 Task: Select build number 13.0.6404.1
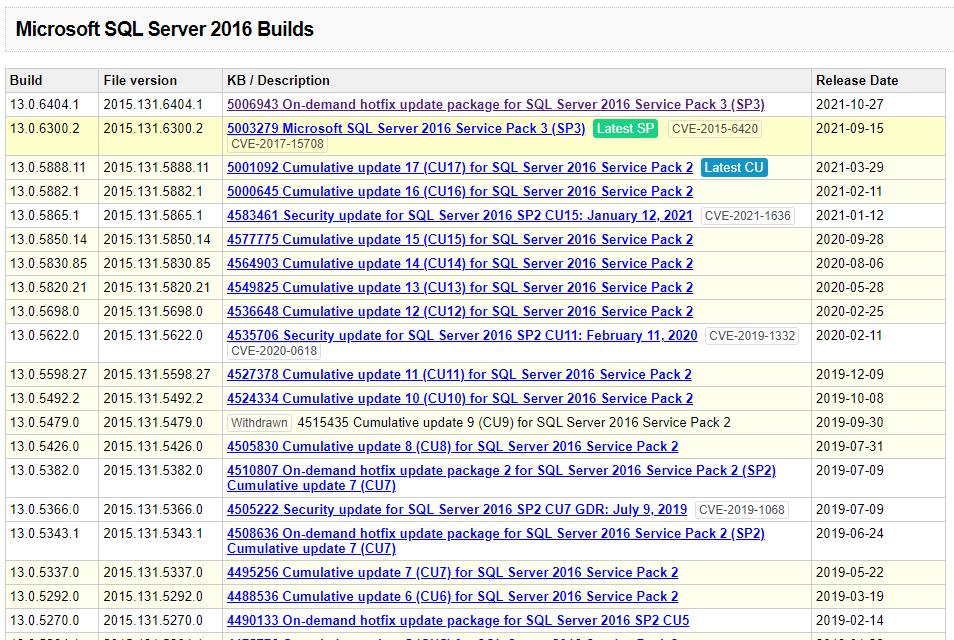click(x=44, y=105)
